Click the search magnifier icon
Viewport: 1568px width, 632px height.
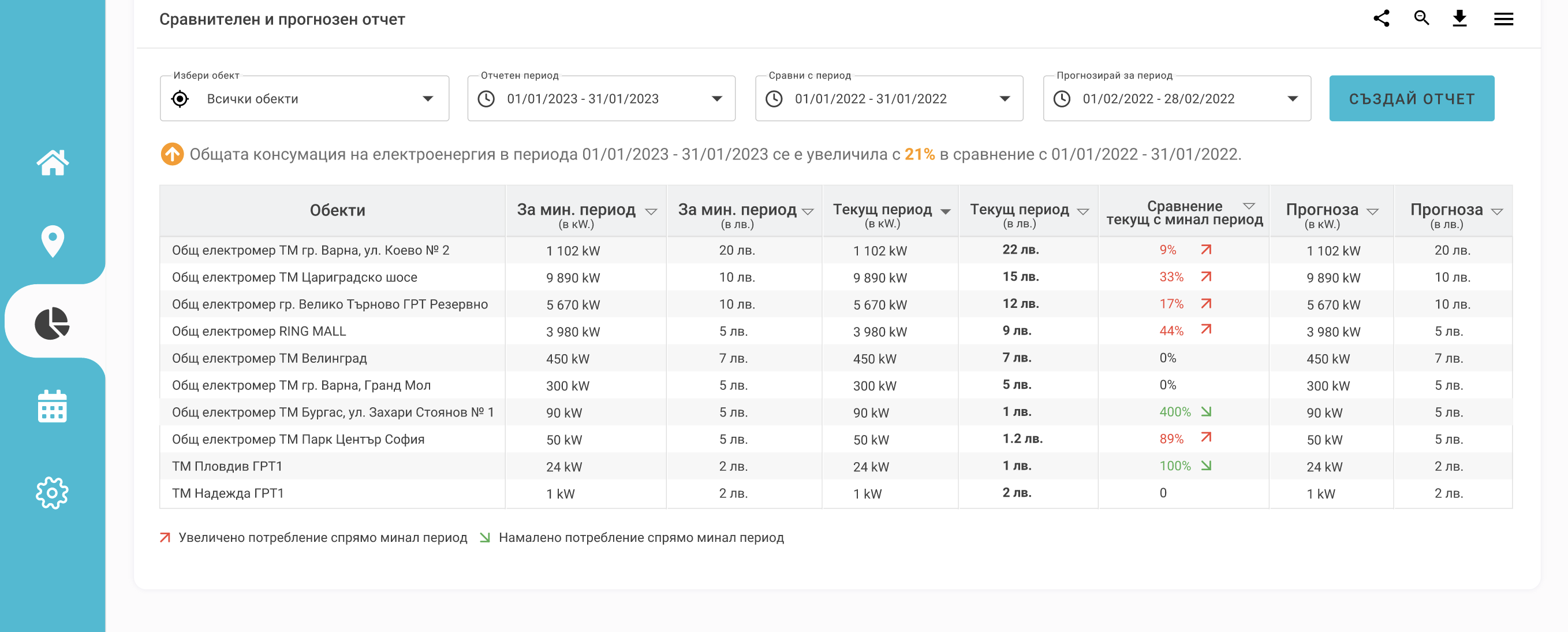pyautogui.click(x=1421, y=18)
